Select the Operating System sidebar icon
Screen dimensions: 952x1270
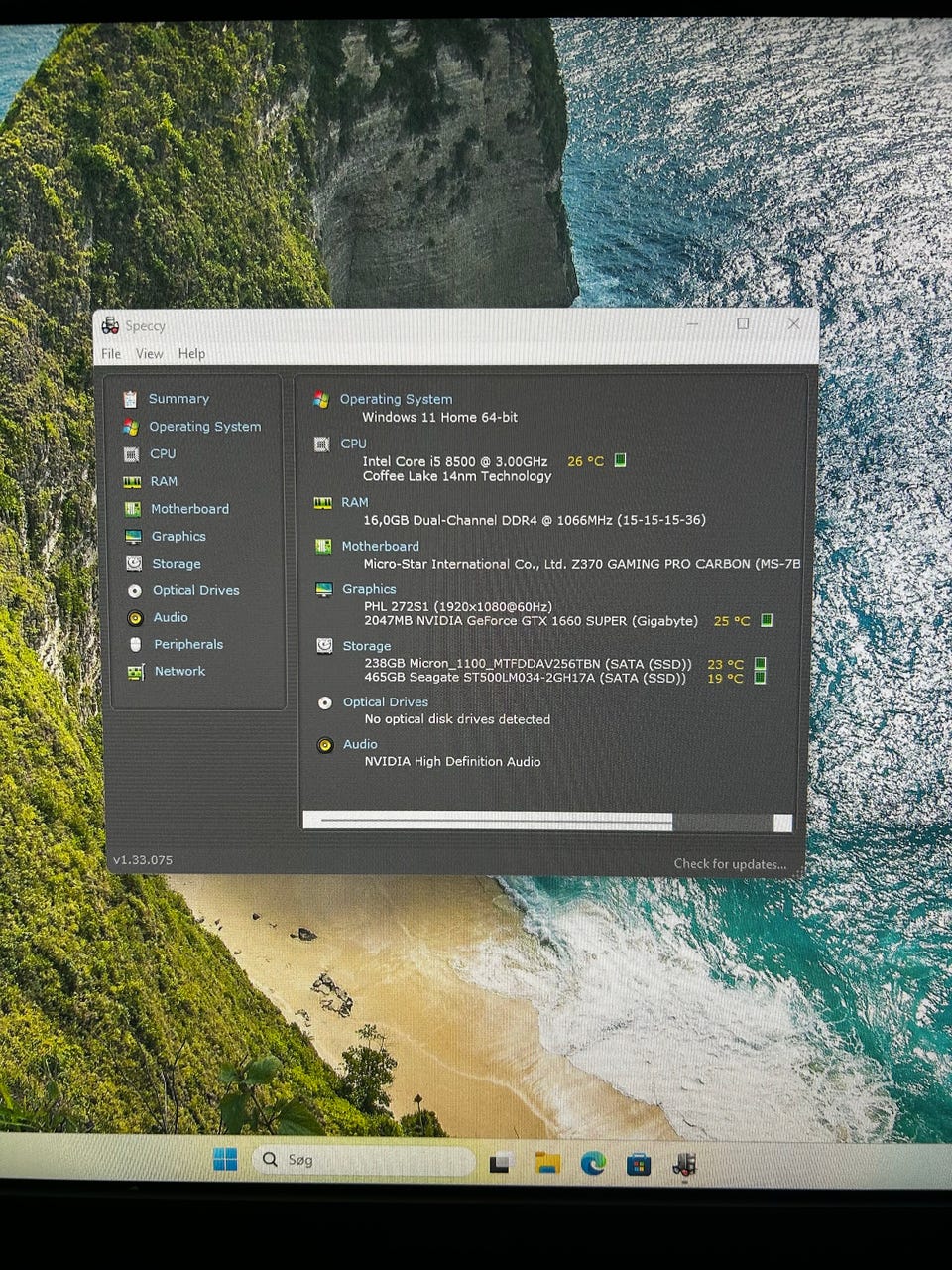point(130,427)
